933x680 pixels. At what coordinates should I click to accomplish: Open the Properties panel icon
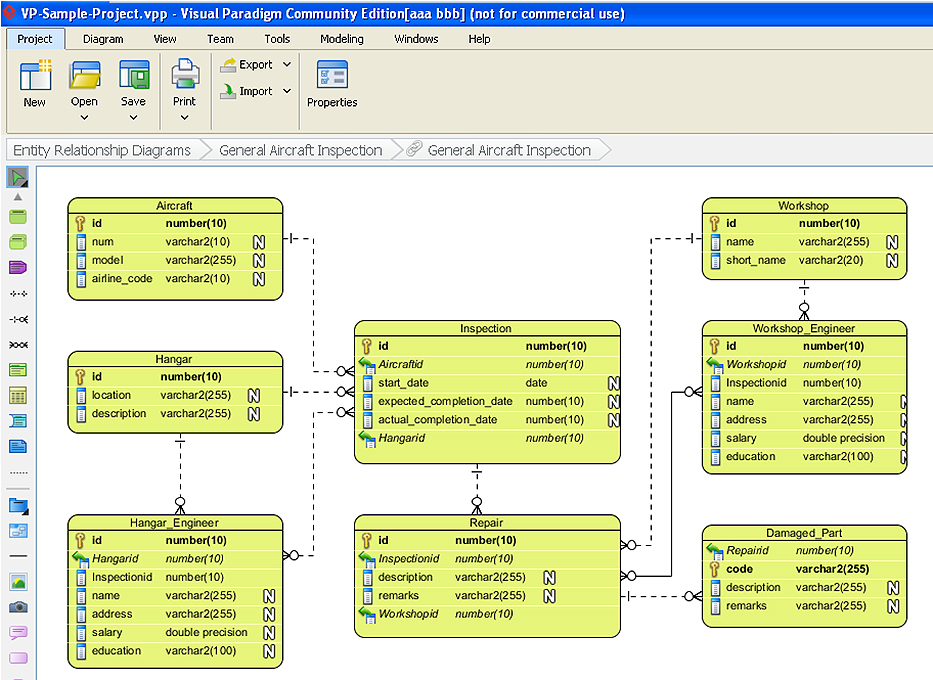332,76
